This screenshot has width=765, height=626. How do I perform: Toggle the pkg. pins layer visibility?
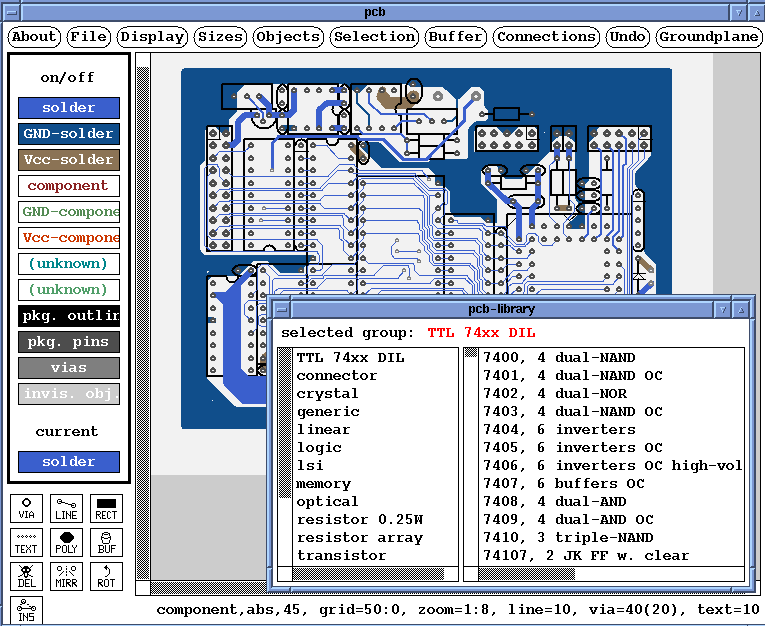69,342
